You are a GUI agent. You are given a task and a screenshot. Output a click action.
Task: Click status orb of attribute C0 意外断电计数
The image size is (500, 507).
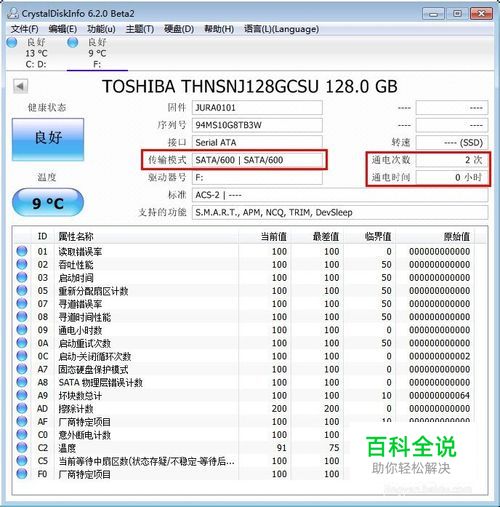[22, 434]
